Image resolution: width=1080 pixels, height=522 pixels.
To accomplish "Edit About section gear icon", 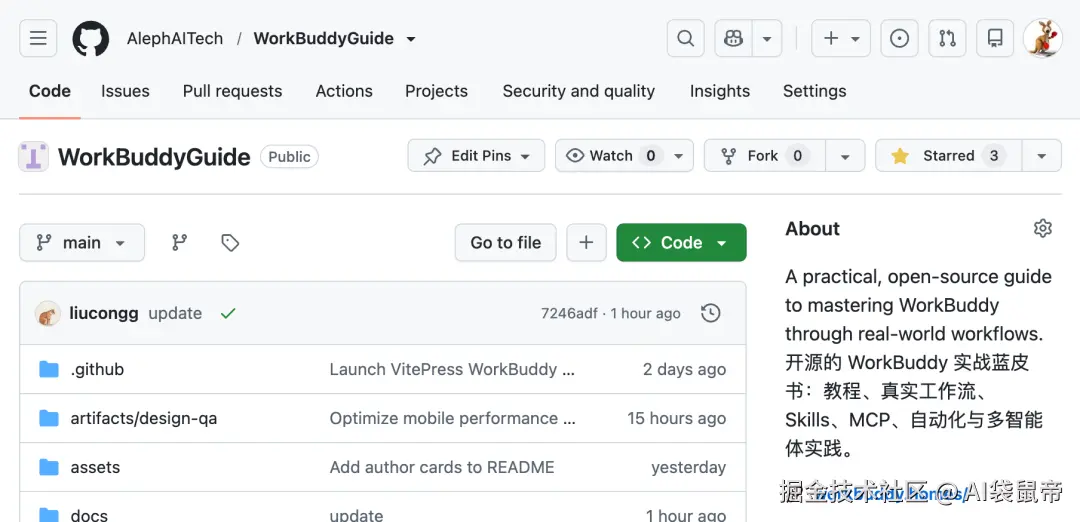I will pos(1043,229).
